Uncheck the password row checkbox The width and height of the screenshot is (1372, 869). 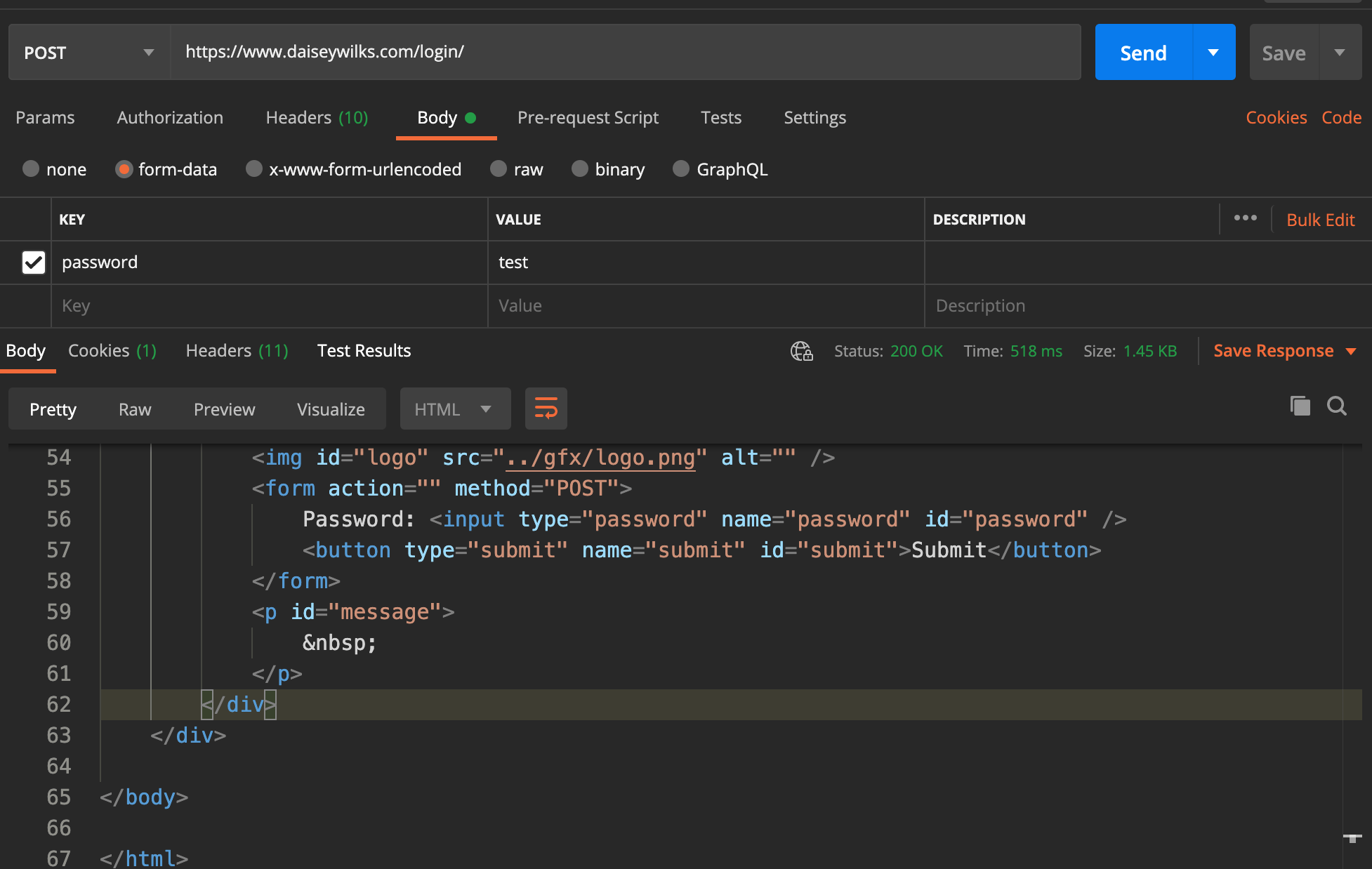point(33,263)
